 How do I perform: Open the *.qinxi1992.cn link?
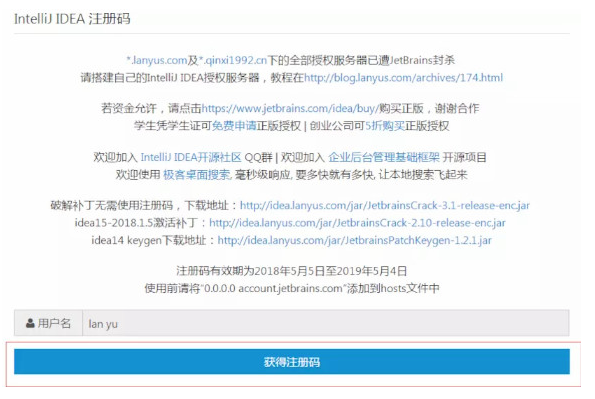click(x=233, y=60)
